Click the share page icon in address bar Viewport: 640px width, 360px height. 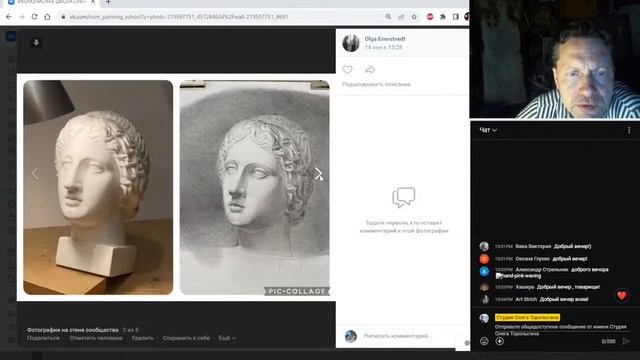pyautogui.click(x=401, y=17)
